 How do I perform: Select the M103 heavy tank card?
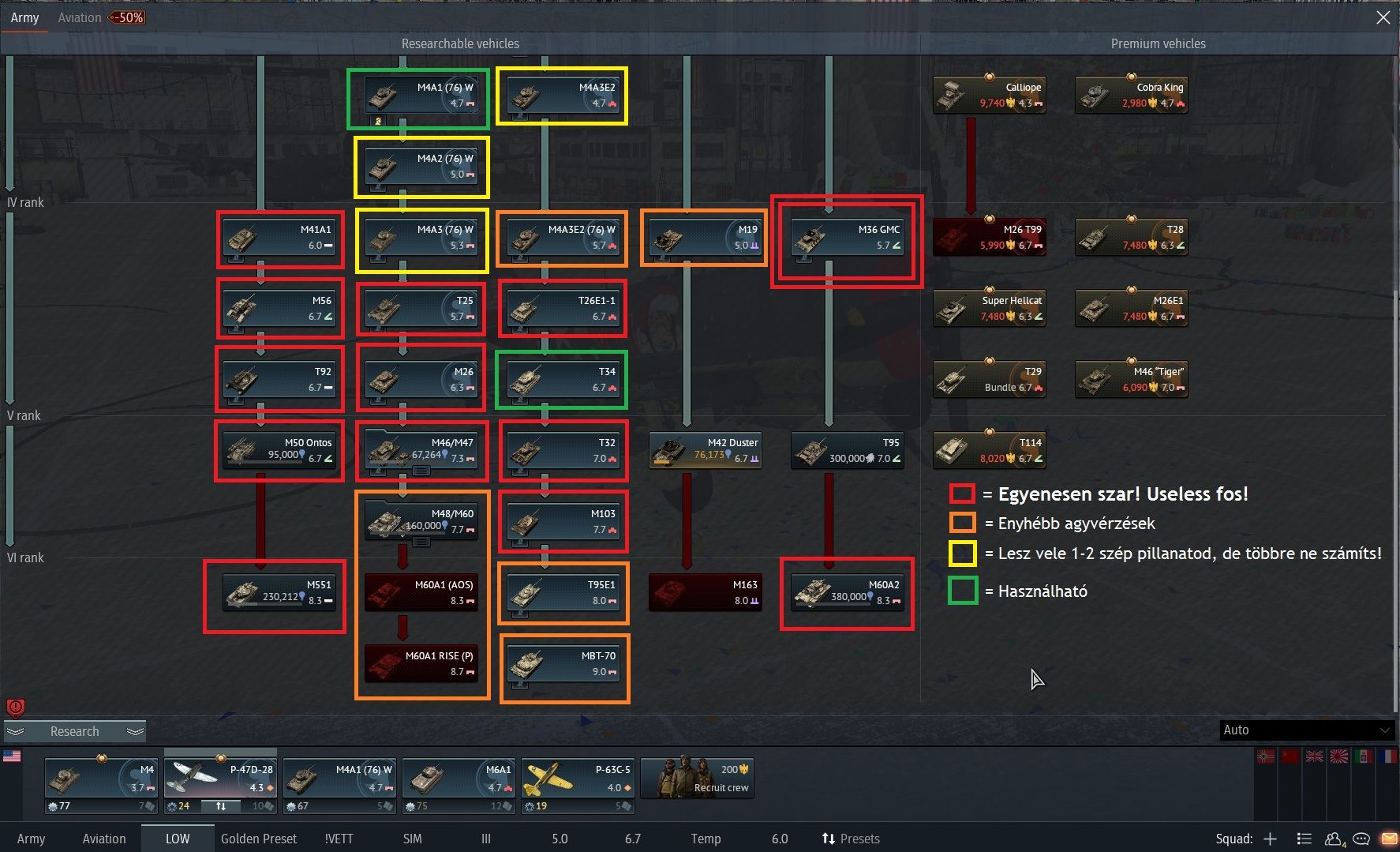[x=562, y=522]
